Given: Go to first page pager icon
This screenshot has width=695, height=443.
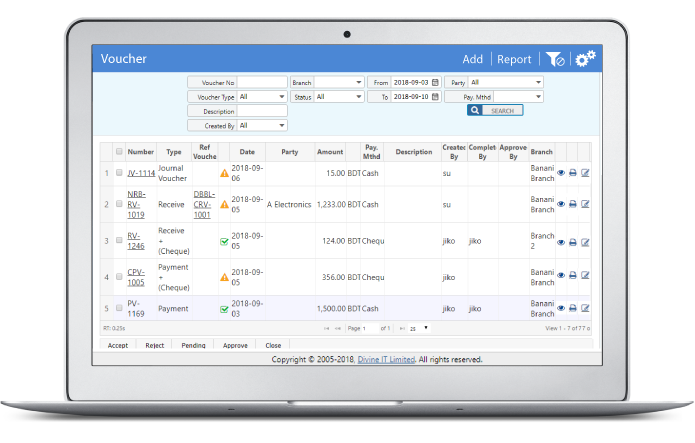Looking at the screenshot, I should [326, 329].
